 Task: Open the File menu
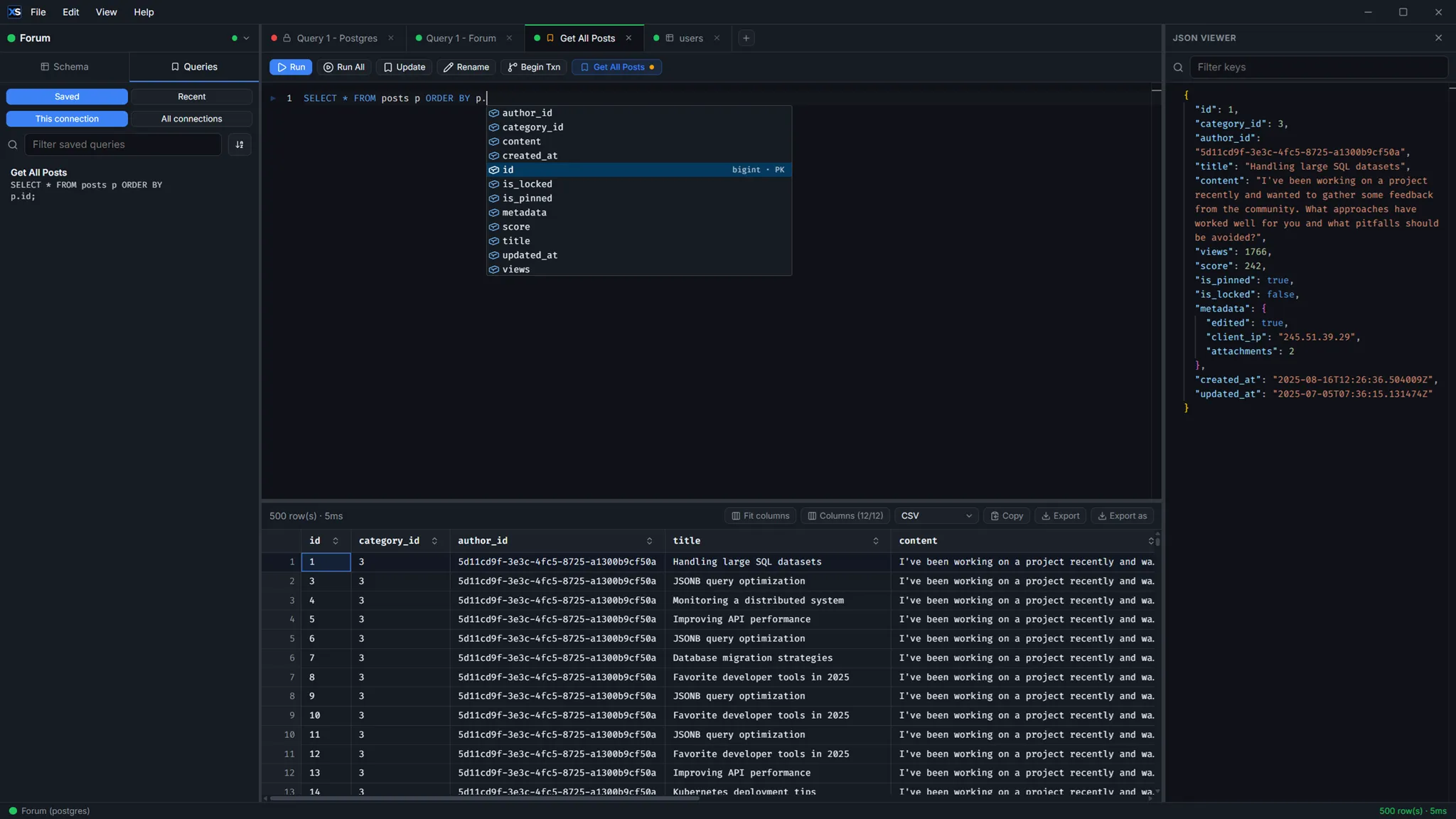point(38,12)
